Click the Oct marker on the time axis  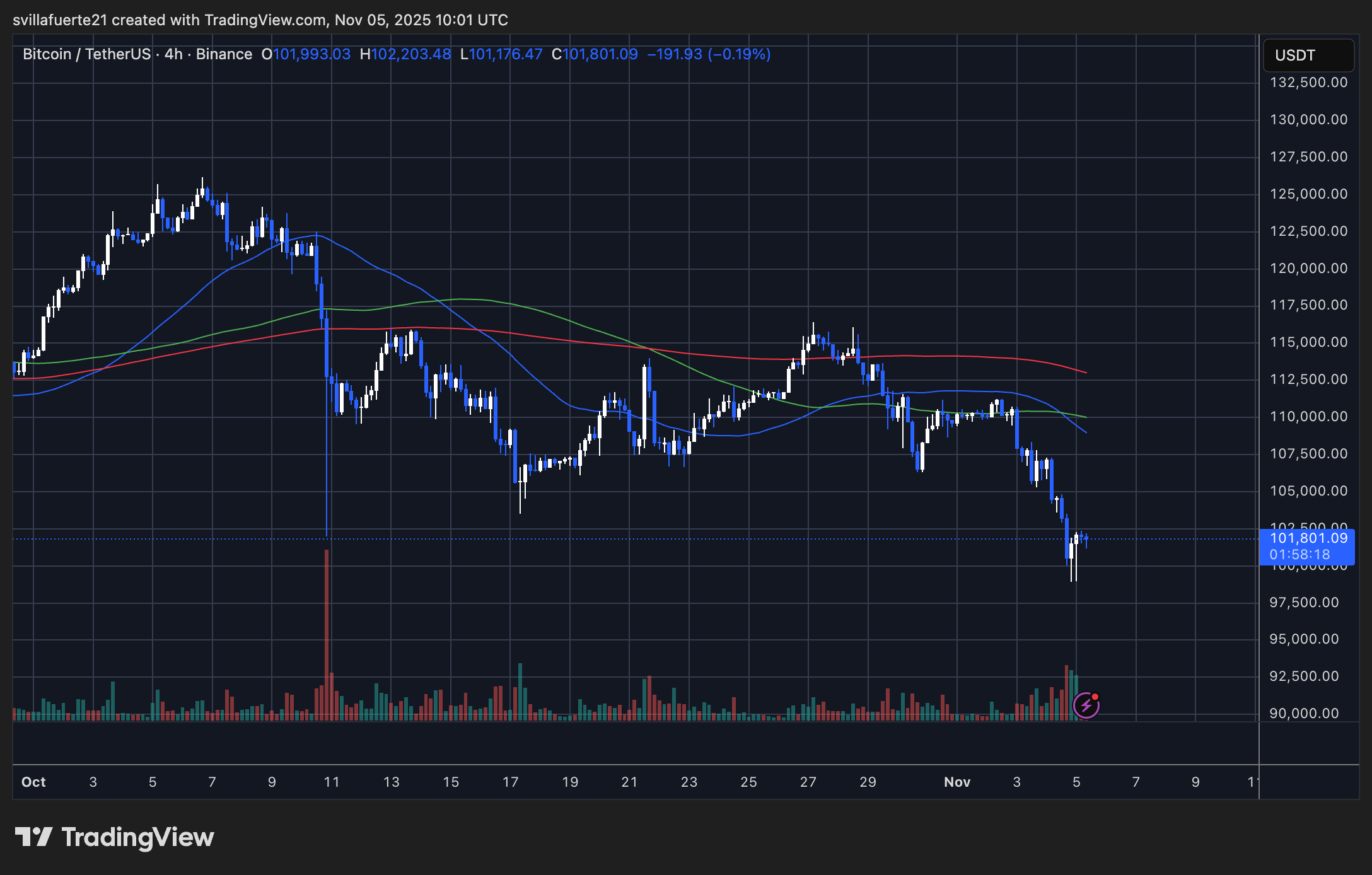33,782
